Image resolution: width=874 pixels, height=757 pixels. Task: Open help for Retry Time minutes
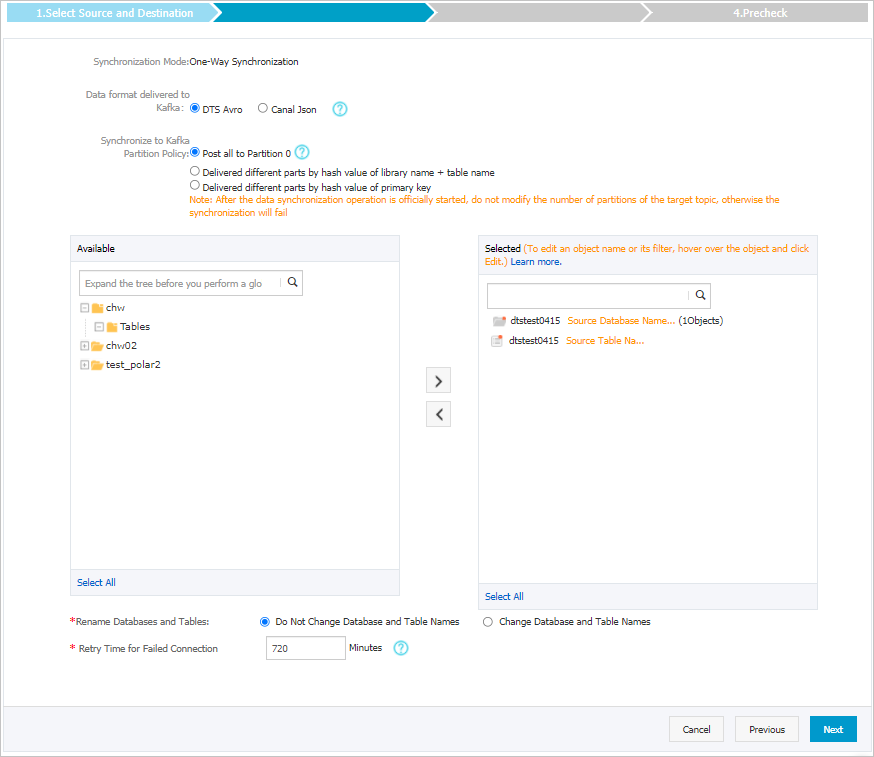click(401, 648)
